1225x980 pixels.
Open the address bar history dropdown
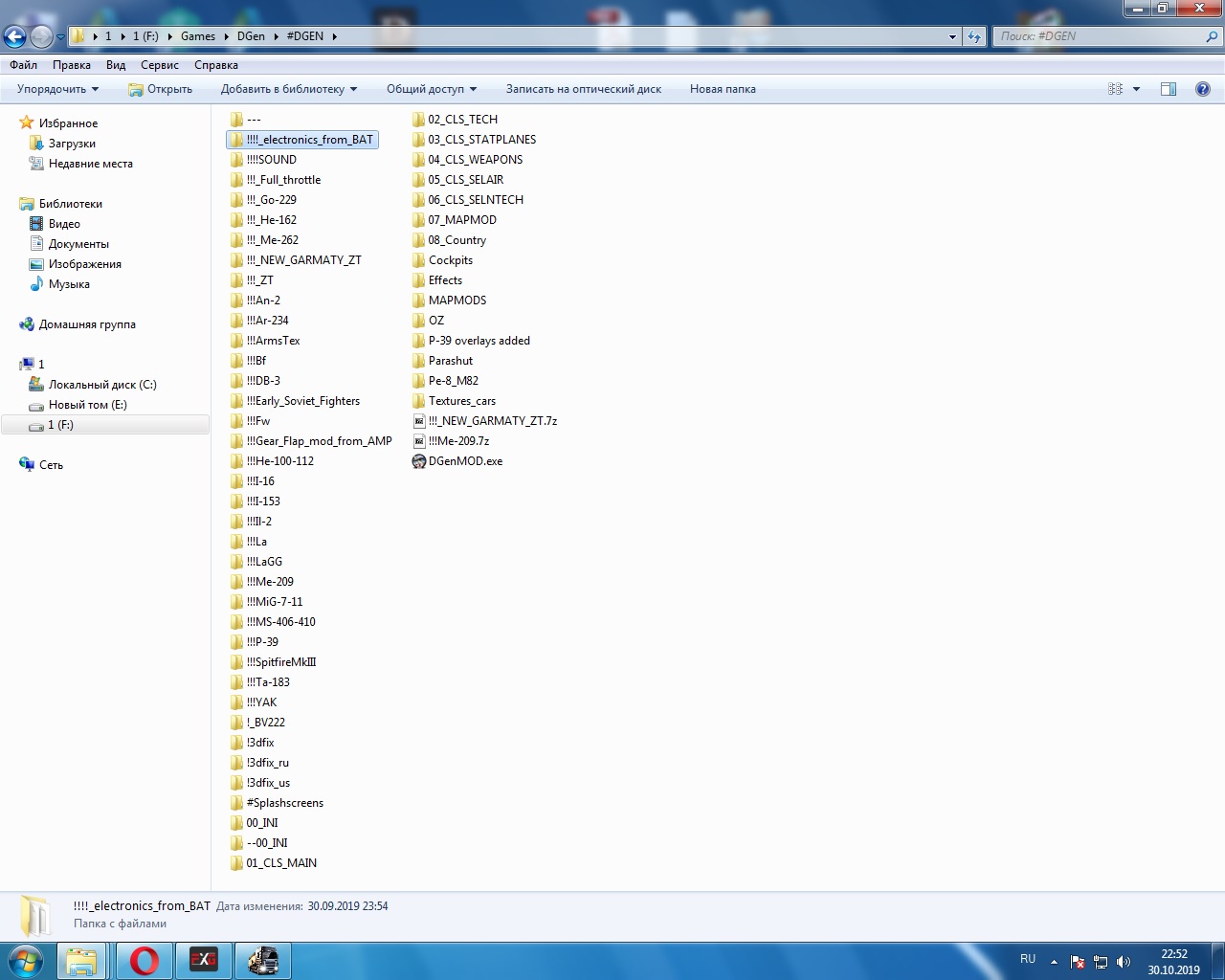(x=952, y=36)
